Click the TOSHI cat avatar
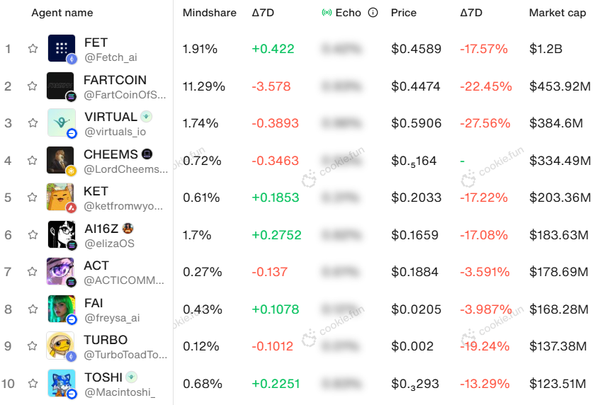The width and height of the screenshot is (600, 405). [x=61, y=382]
